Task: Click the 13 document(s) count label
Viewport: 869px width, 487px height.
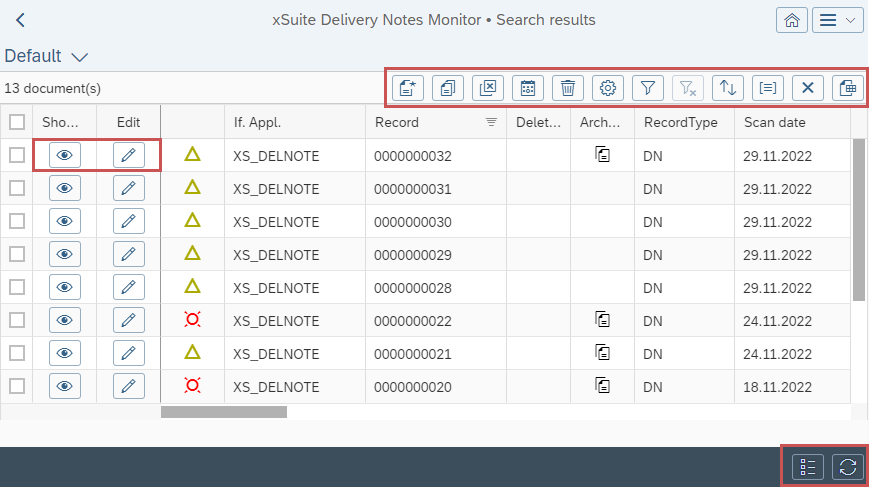Action: point(53,89)
